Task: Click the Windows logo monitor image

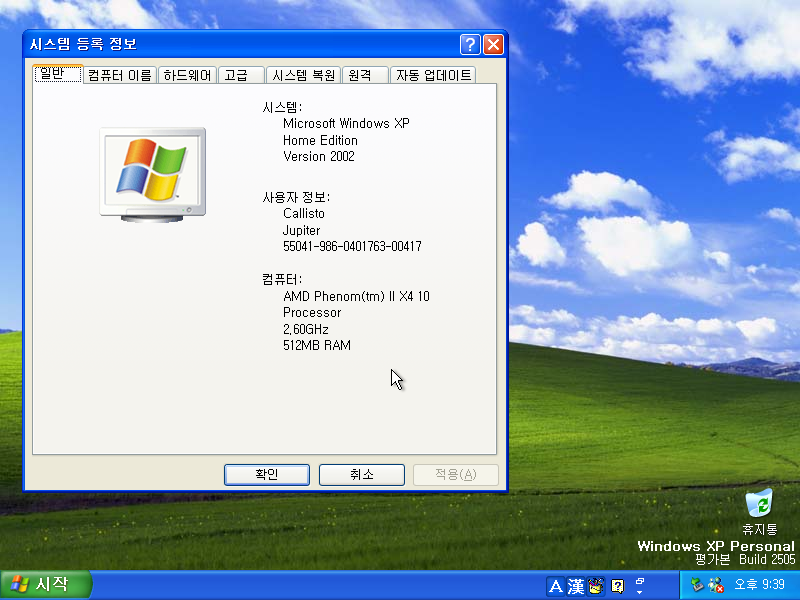Action: click(152, 174)
